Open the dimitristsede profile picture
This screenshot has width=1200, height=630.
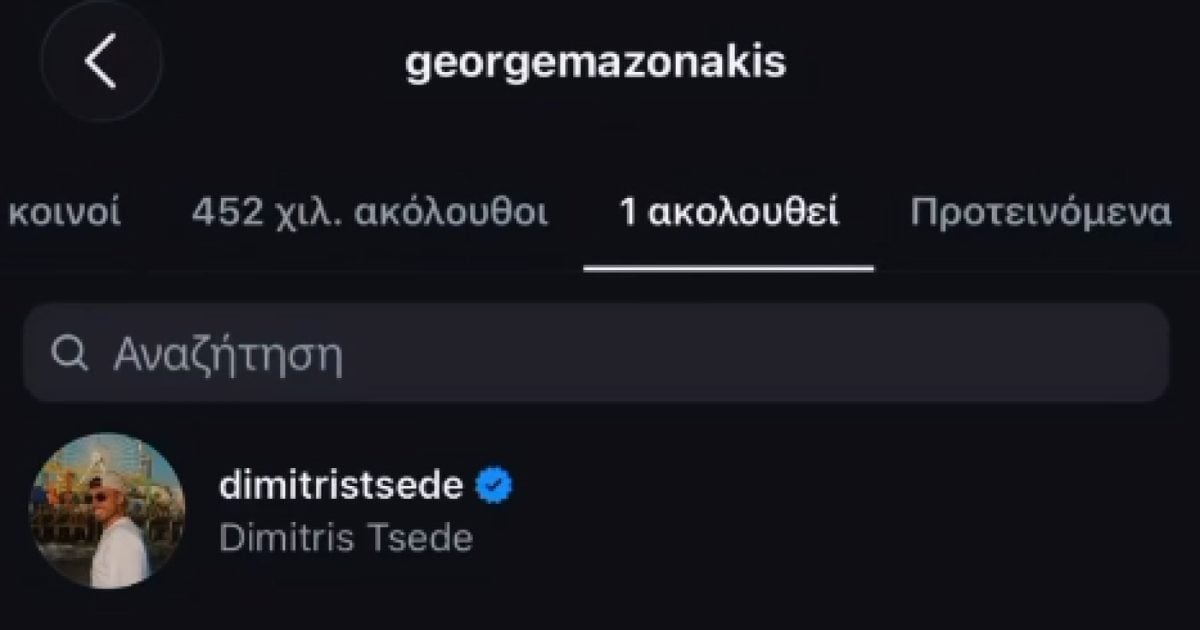[107, 511]
